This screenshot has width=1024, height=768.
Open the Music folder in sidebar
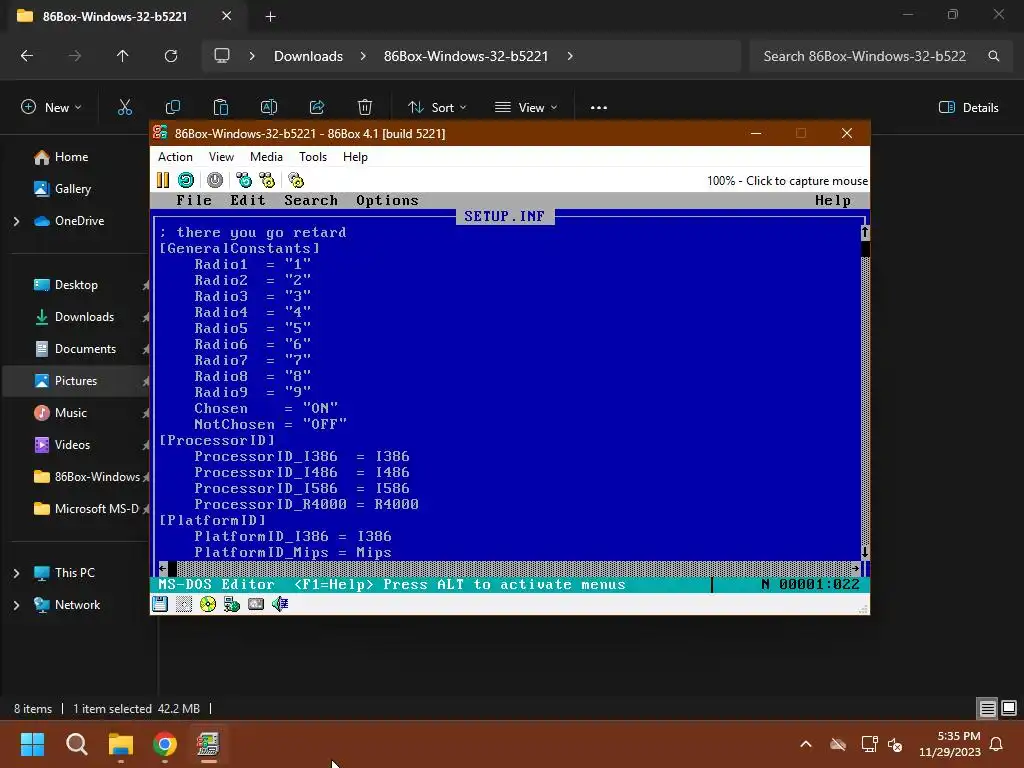(x=71, y=413)
